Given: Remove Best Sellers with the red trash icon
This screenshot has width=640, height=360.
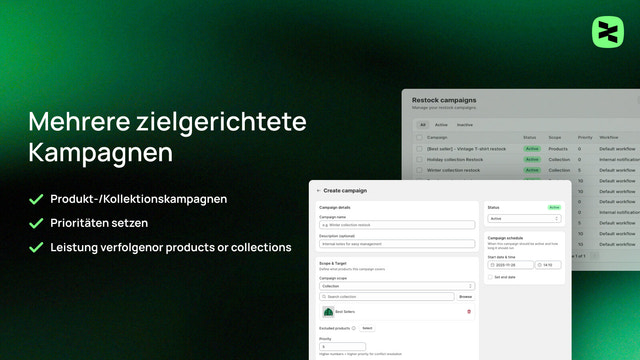Looking at the screenshot, I should click(469, 311).
